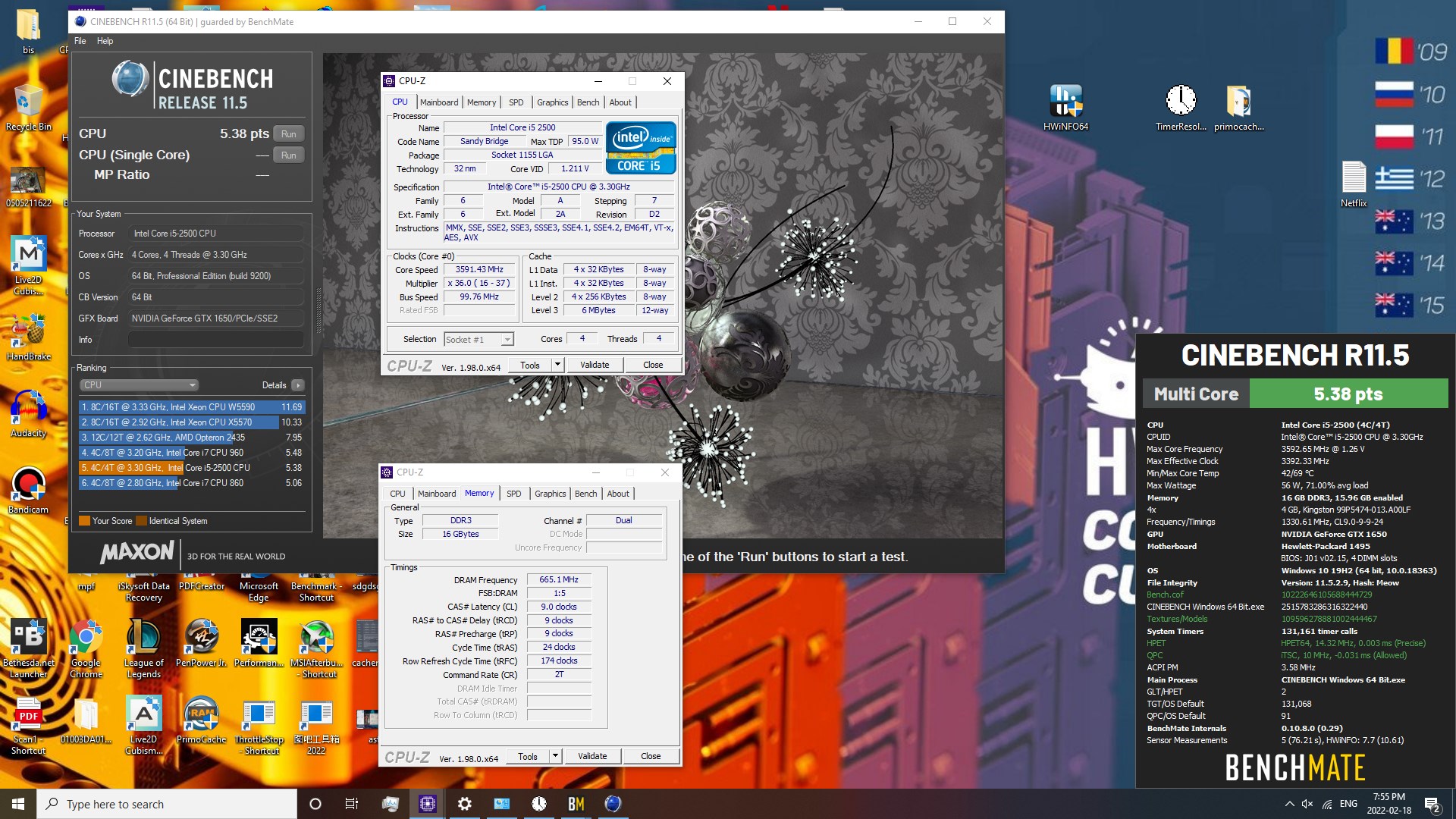Open PrimoCache desktop icon
1456x819 pixels.
201,720
